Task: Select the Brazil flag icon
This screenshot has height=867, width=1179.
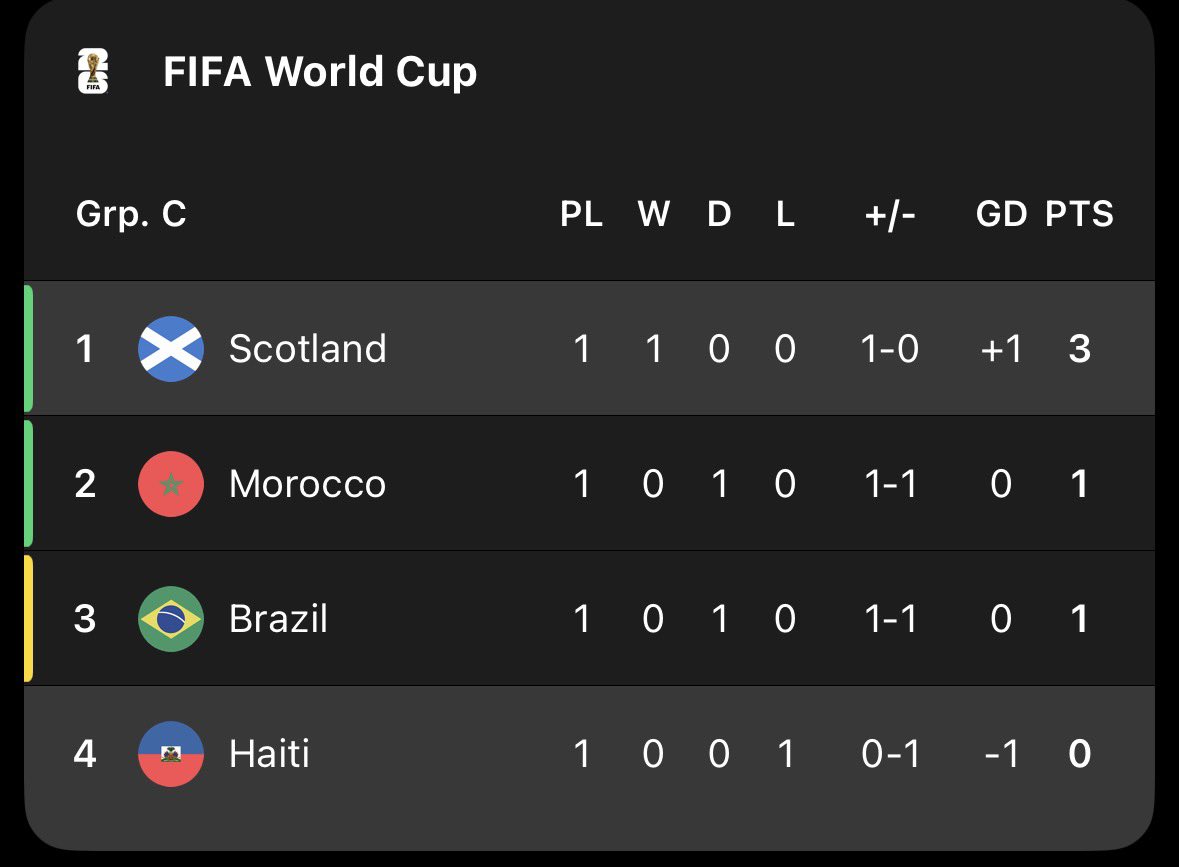Action: point(171,619)
